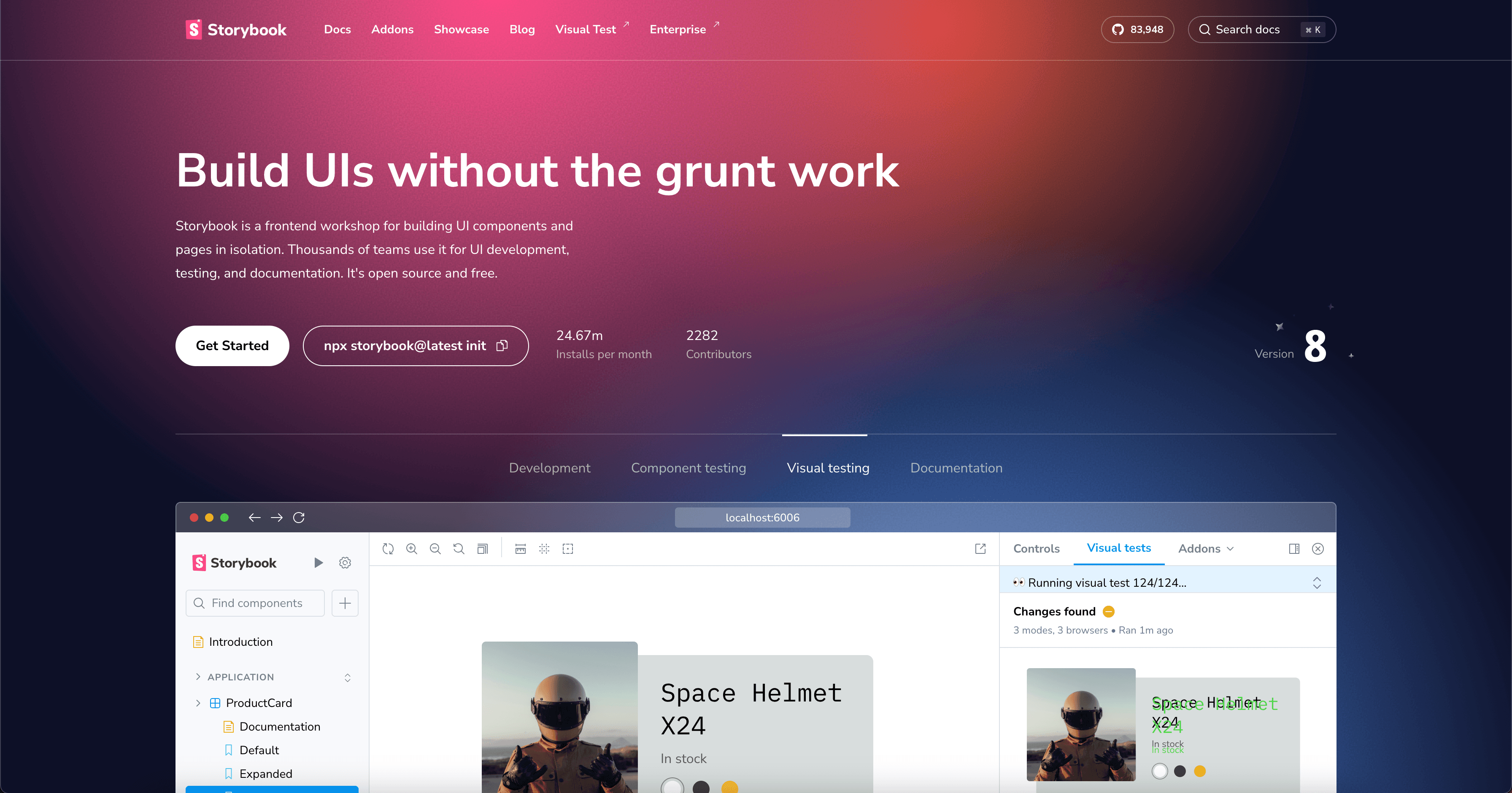Click the 2282 Contributors stat
This screenshot has height=793, width=1512.
(718, 345)
